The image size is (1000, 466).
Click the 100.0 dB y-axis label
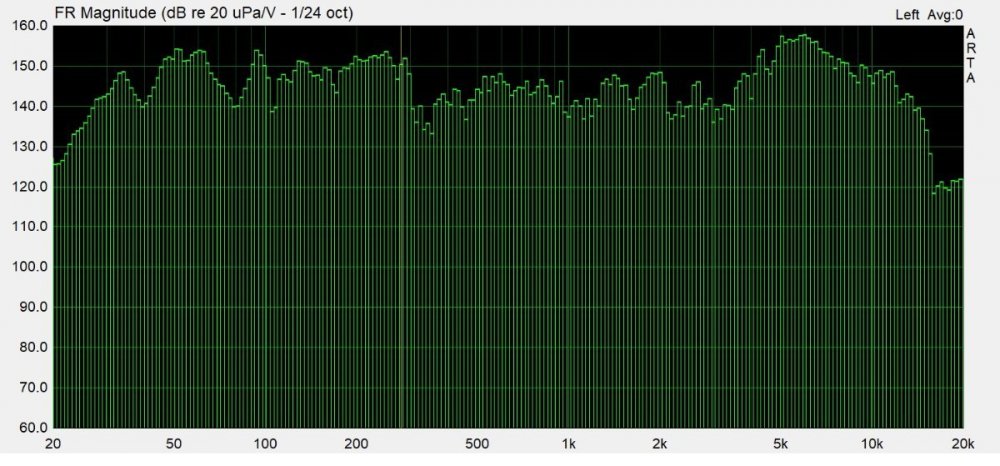[x=31, y=267]
